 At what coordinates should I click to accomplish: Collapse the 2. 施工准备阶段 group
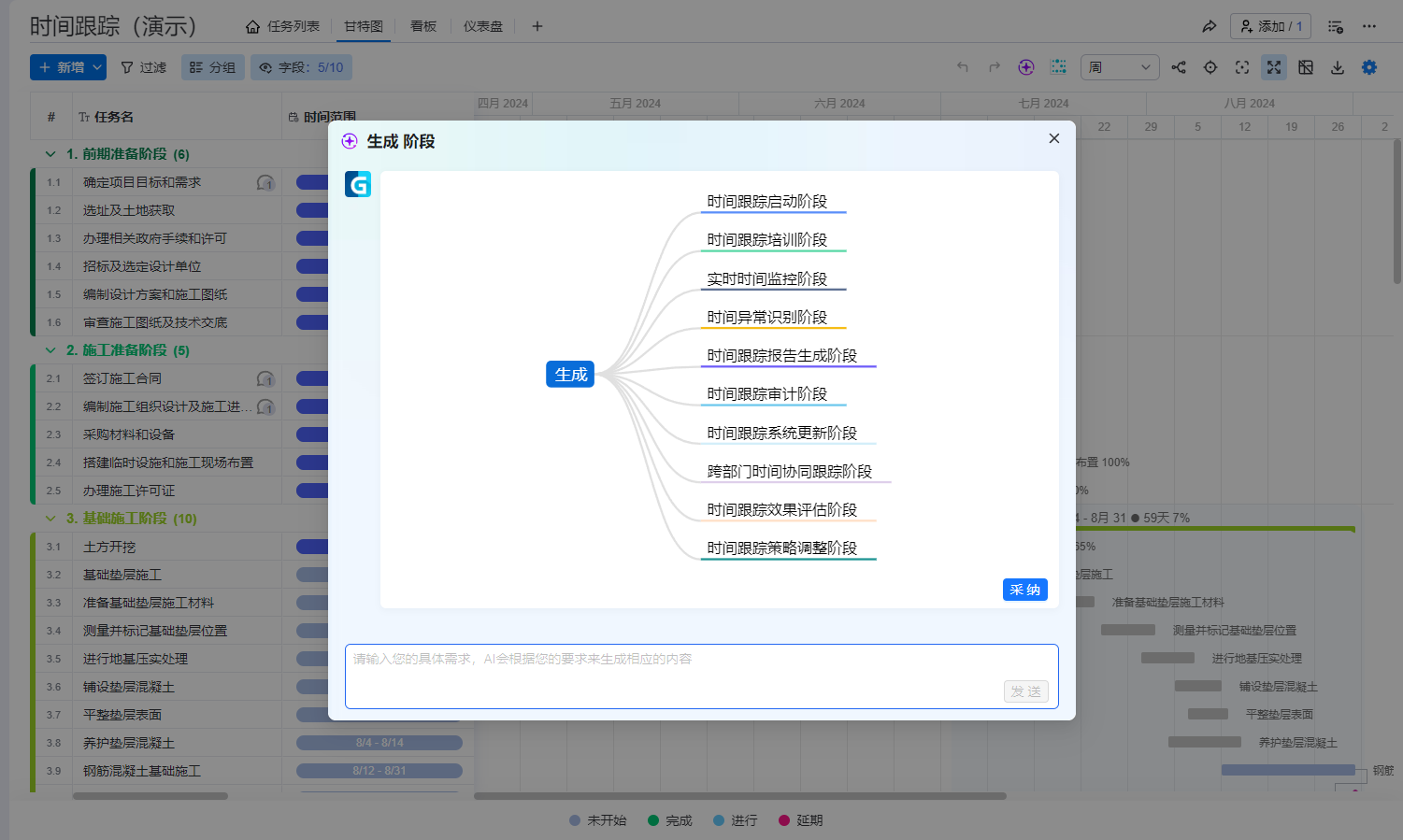[x=50, y=350]
